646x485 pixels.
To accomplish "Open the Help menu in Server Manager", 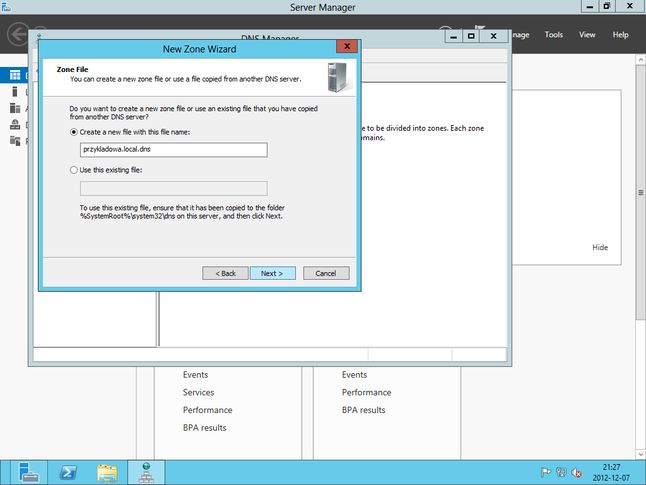I will point(620,35).
